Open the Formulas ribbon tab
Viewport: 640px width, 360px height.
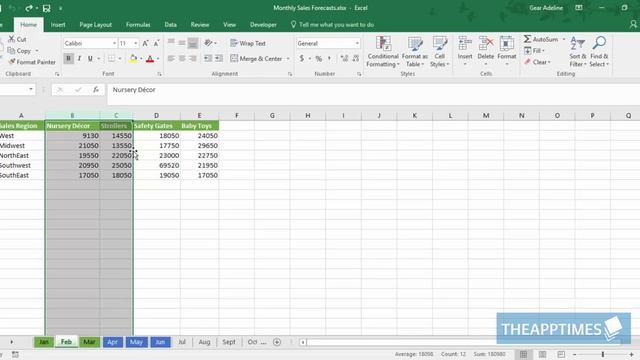(138, 25)
